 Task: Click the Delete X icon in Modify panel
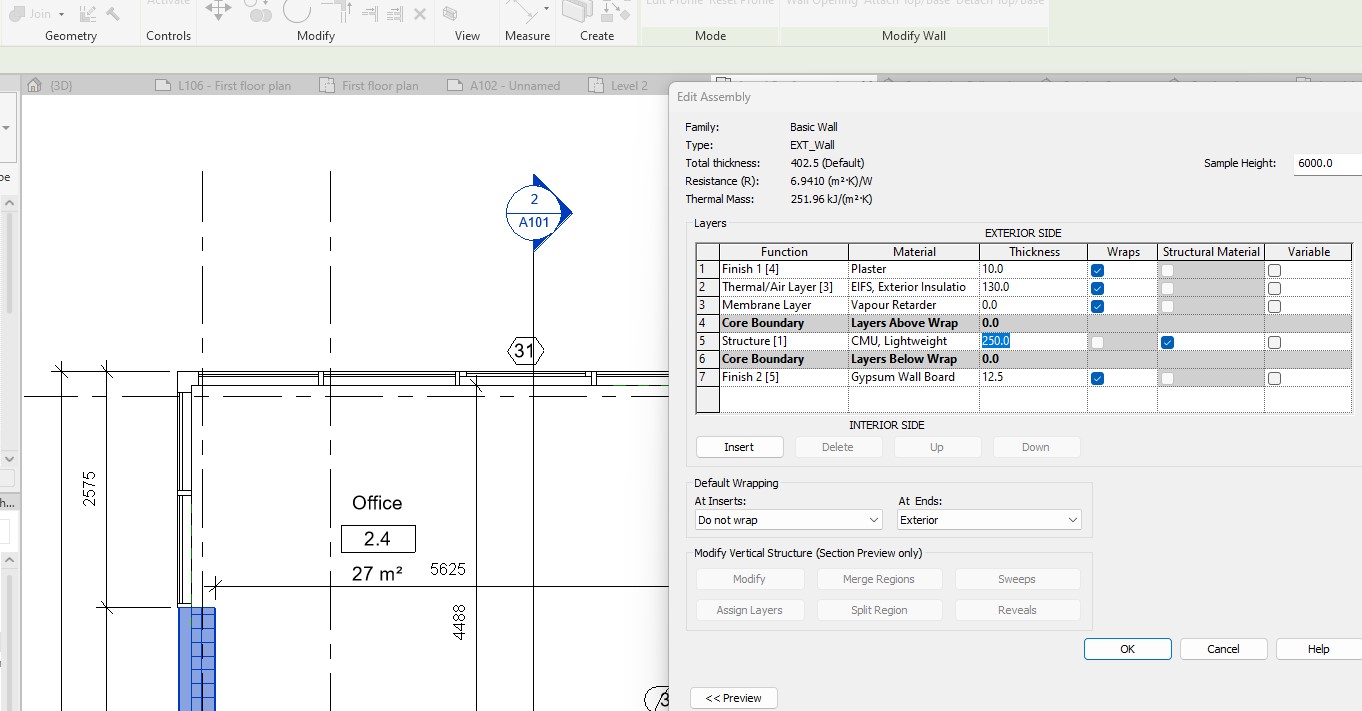[x=420, y=14]
